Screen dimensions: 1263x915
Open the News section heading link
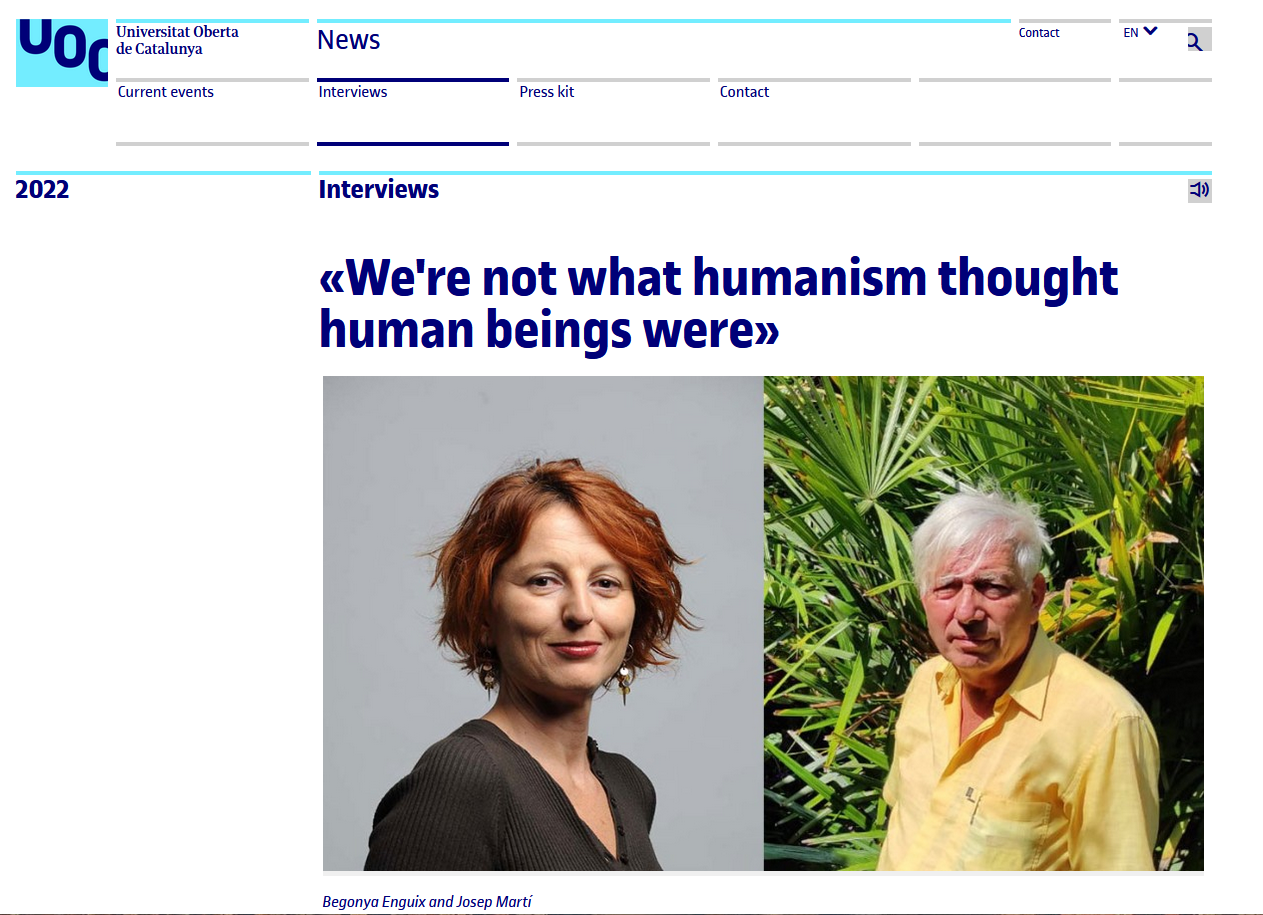point(349,40)
